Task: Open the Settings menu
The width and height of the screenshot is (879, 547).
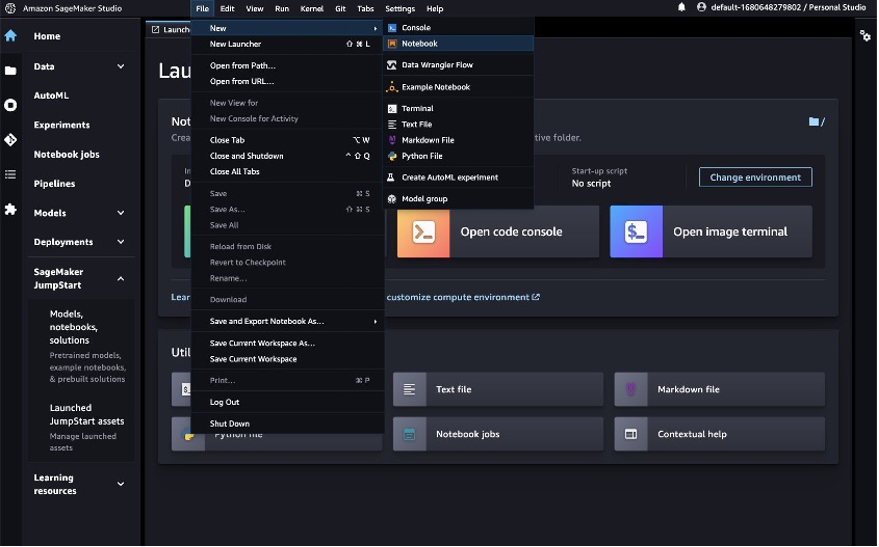Action: point(400,8)
